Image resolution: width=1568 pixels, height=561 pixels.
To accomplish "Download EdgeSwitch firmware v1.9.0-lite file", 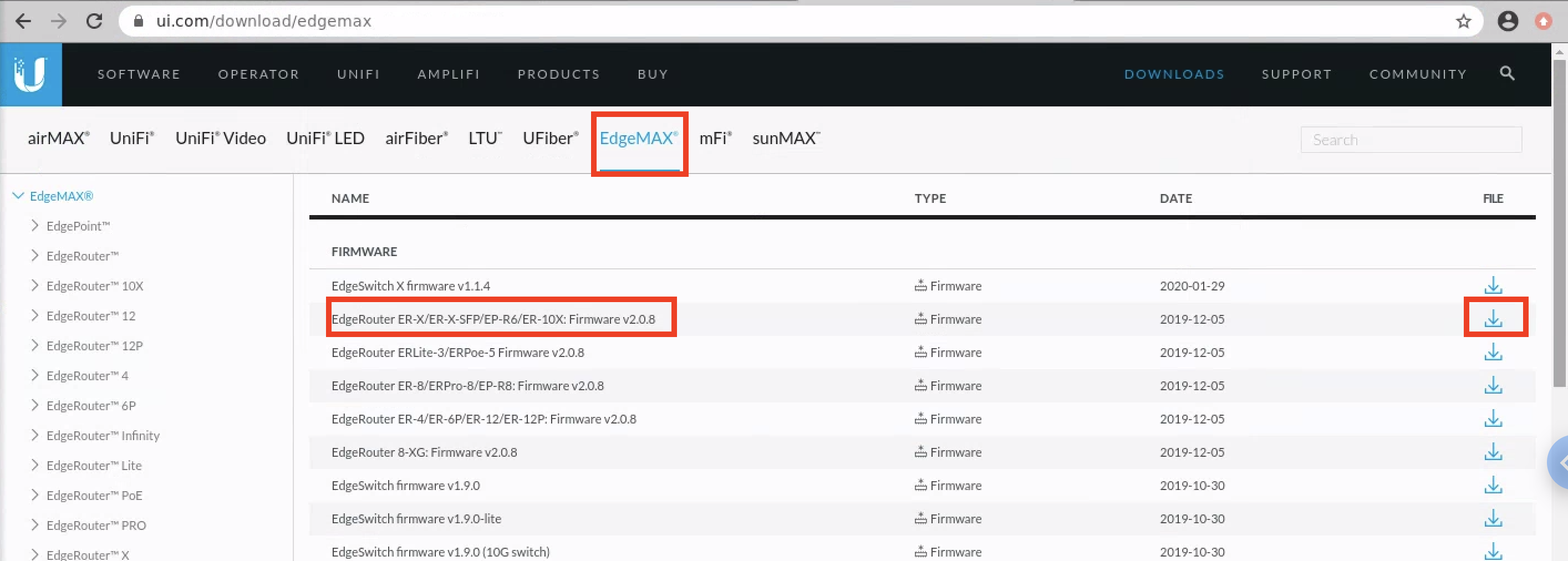I will 1493,518.
